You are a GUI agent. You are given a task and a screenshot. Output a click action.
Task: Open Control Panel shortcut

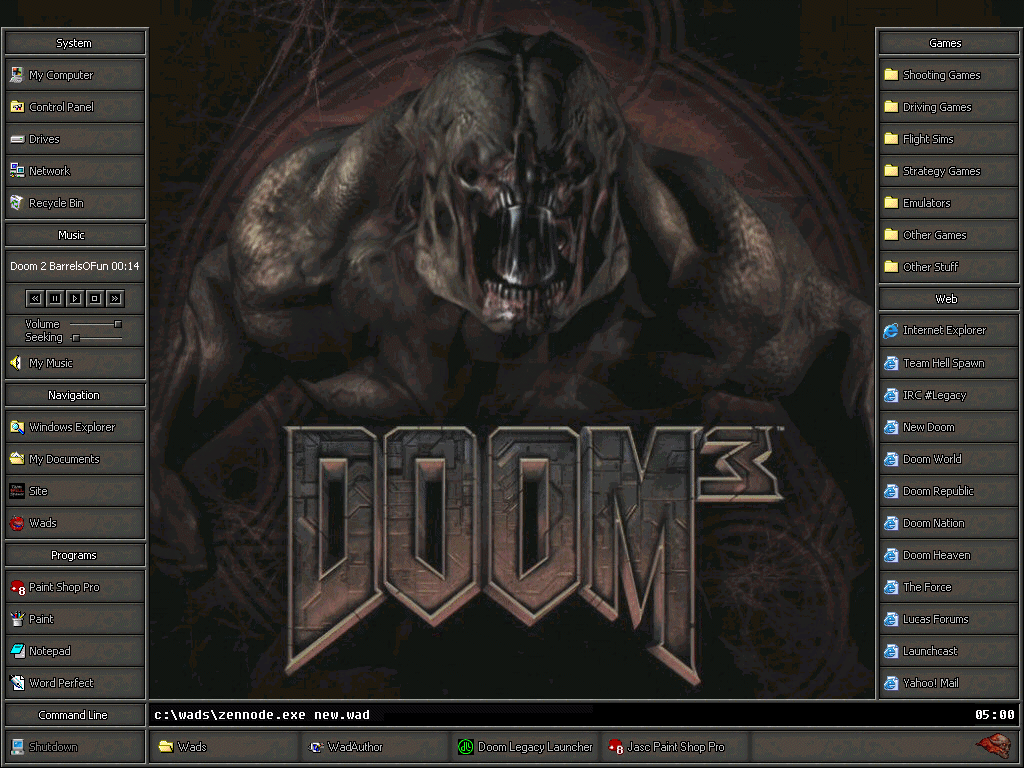pos(75,107)
